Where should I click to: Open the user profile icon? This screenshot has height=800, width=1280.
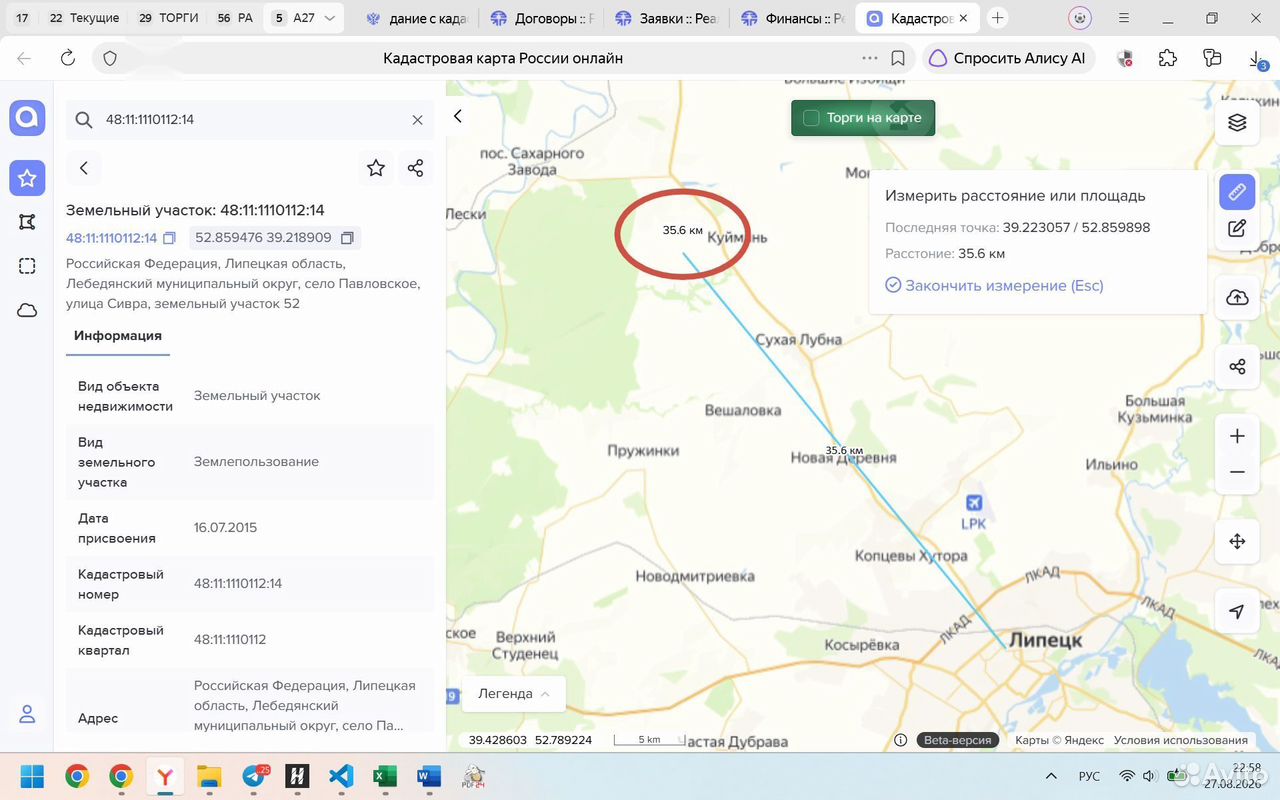[x=27, y=714]
